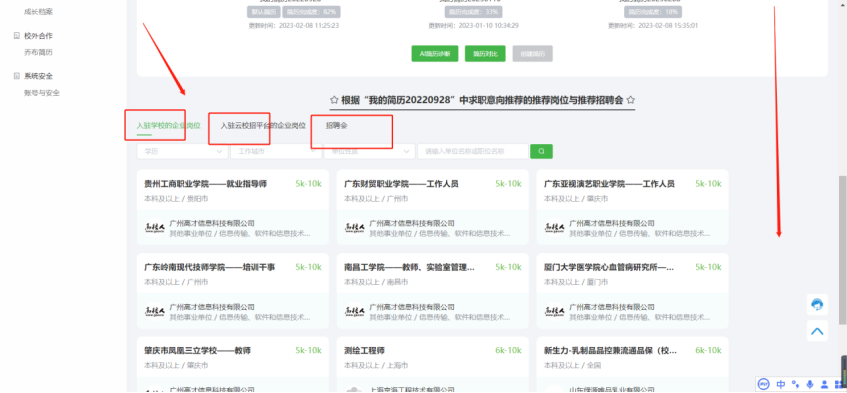
Task: Switch to 招聘会 tab
Action: [x=337, y=125]
